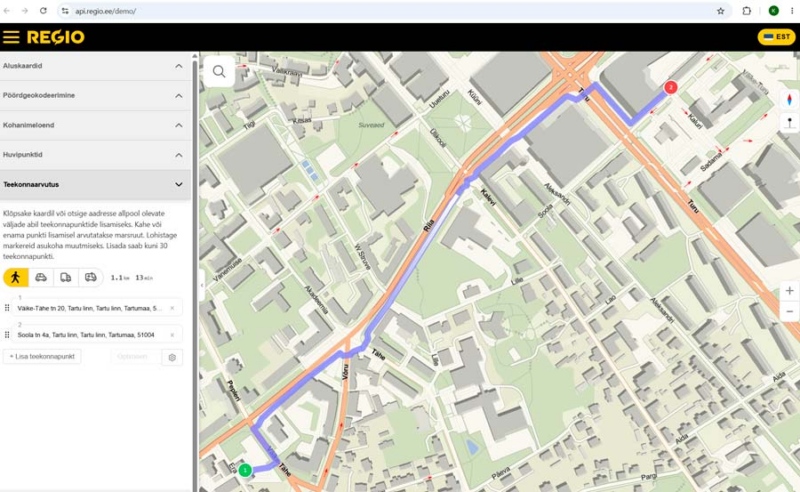Click the Kitsas street label

302,120
